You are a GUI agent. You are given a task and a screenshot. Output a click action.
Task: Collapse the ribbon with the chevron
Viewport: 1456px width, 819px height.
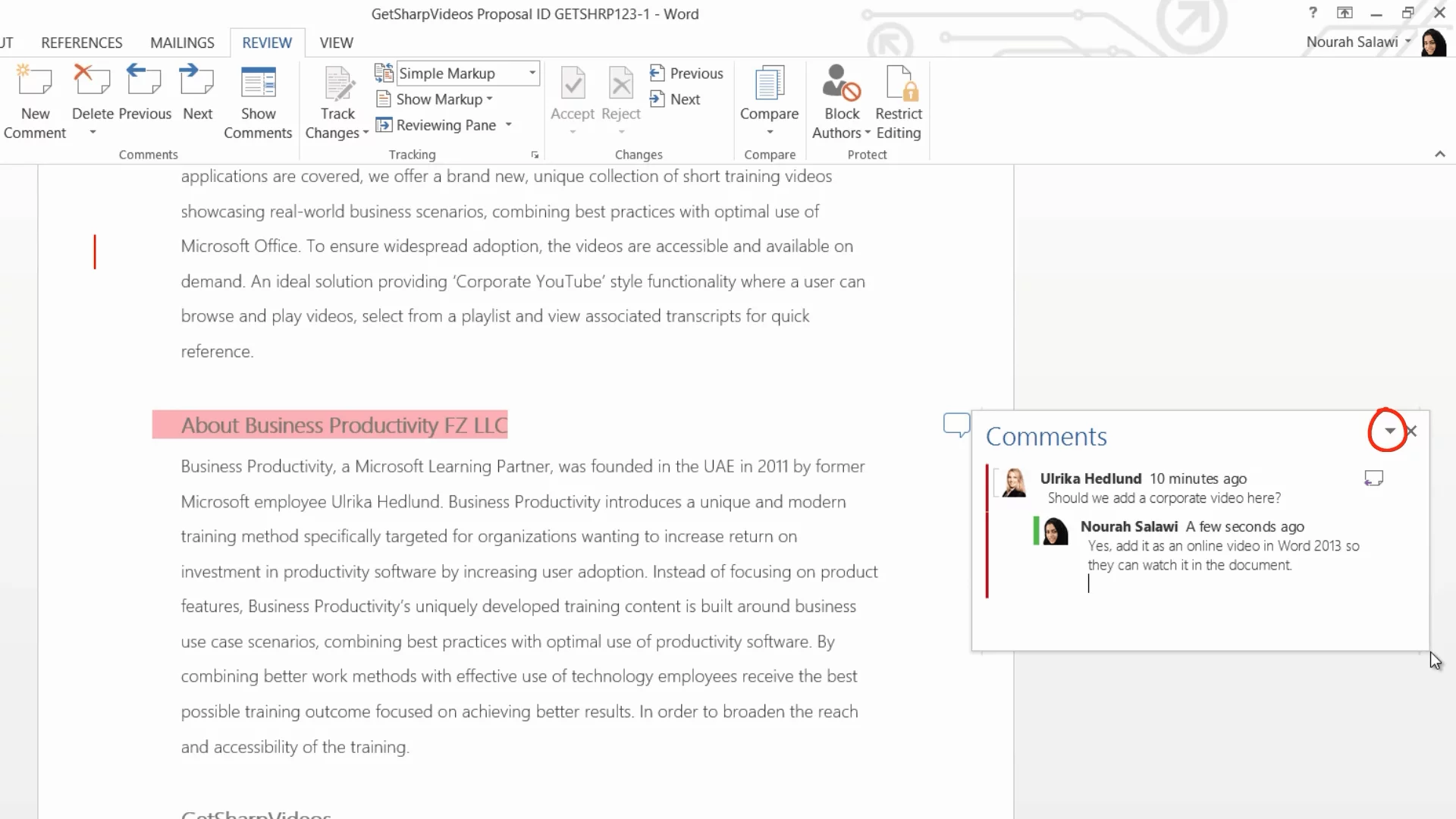coord(1439,154)
